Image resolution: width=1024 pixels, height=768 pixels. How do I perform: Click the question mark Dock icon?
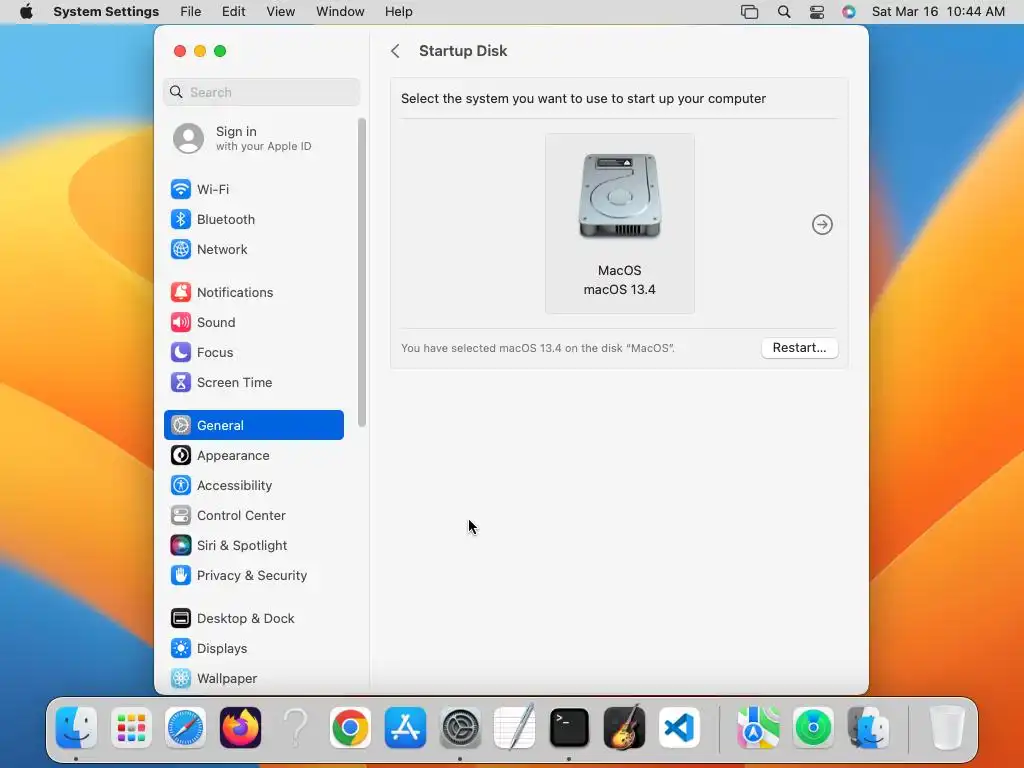pos(295,728)
